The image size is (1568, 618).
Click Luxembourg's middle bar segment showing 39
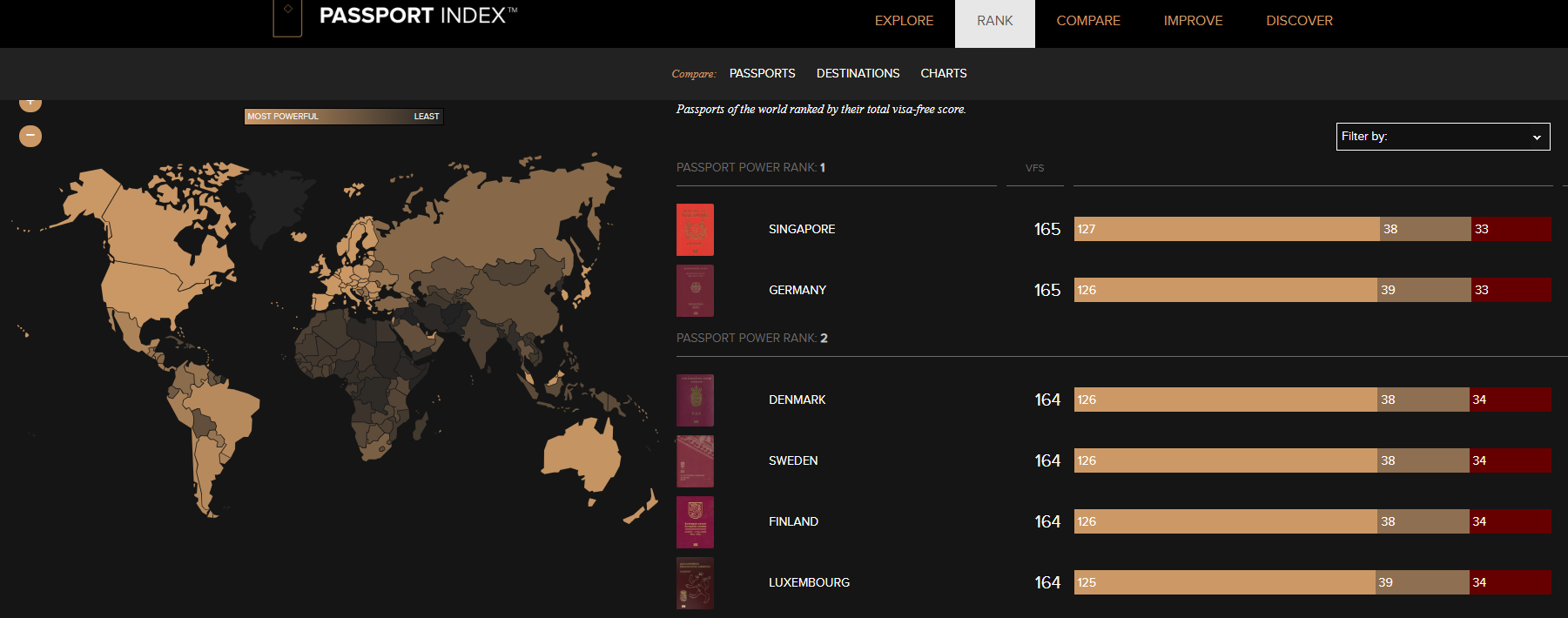coord(1422,582)
